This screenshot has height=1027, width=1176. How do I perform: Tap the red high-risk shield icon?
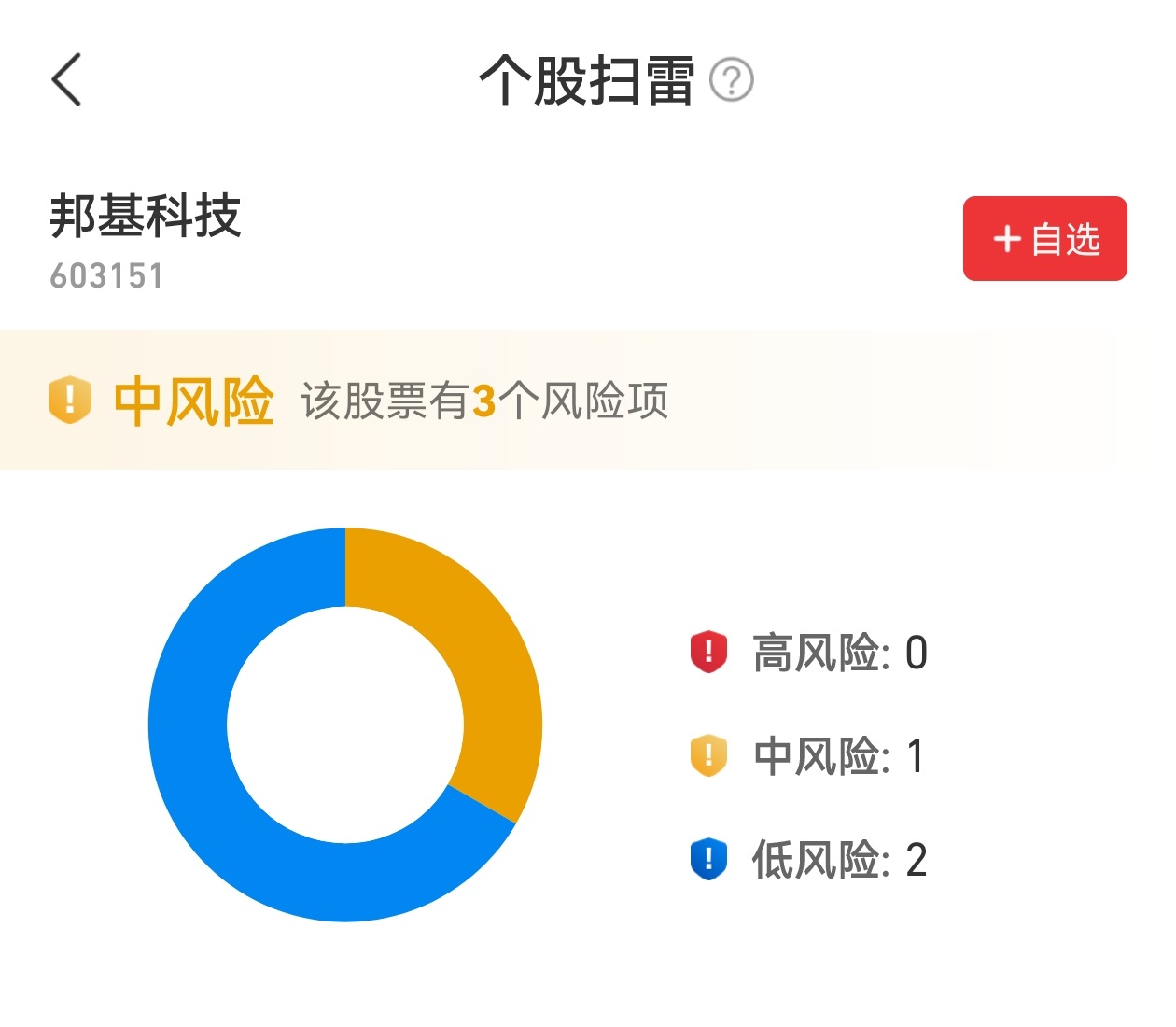click(x=708, y=652)
